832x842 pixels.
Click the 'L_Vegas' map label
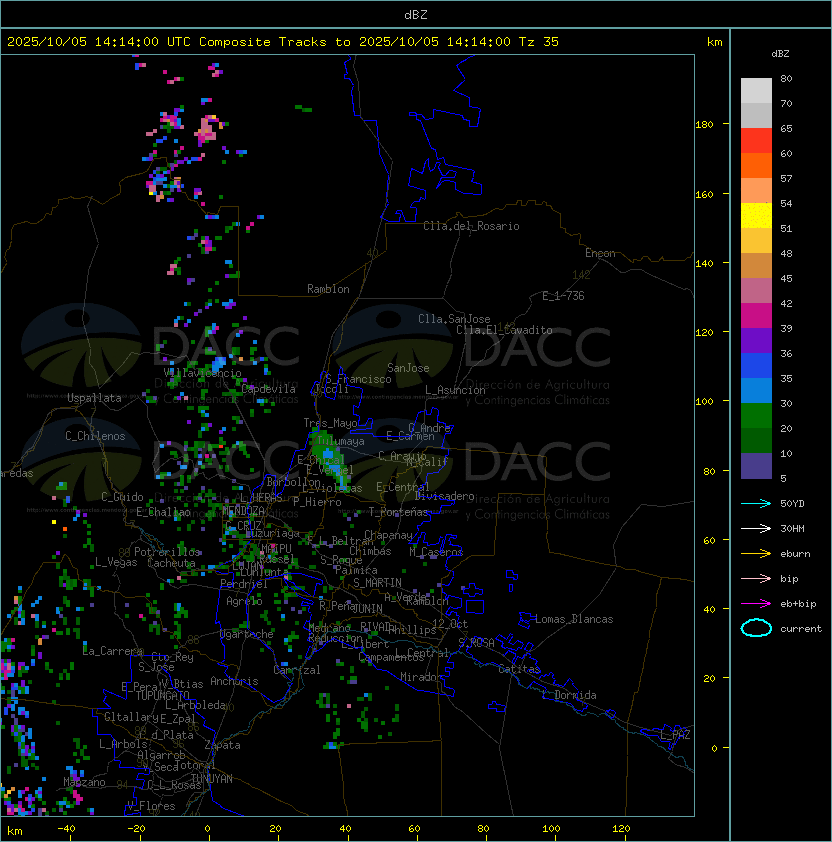(x=116, y=562)
